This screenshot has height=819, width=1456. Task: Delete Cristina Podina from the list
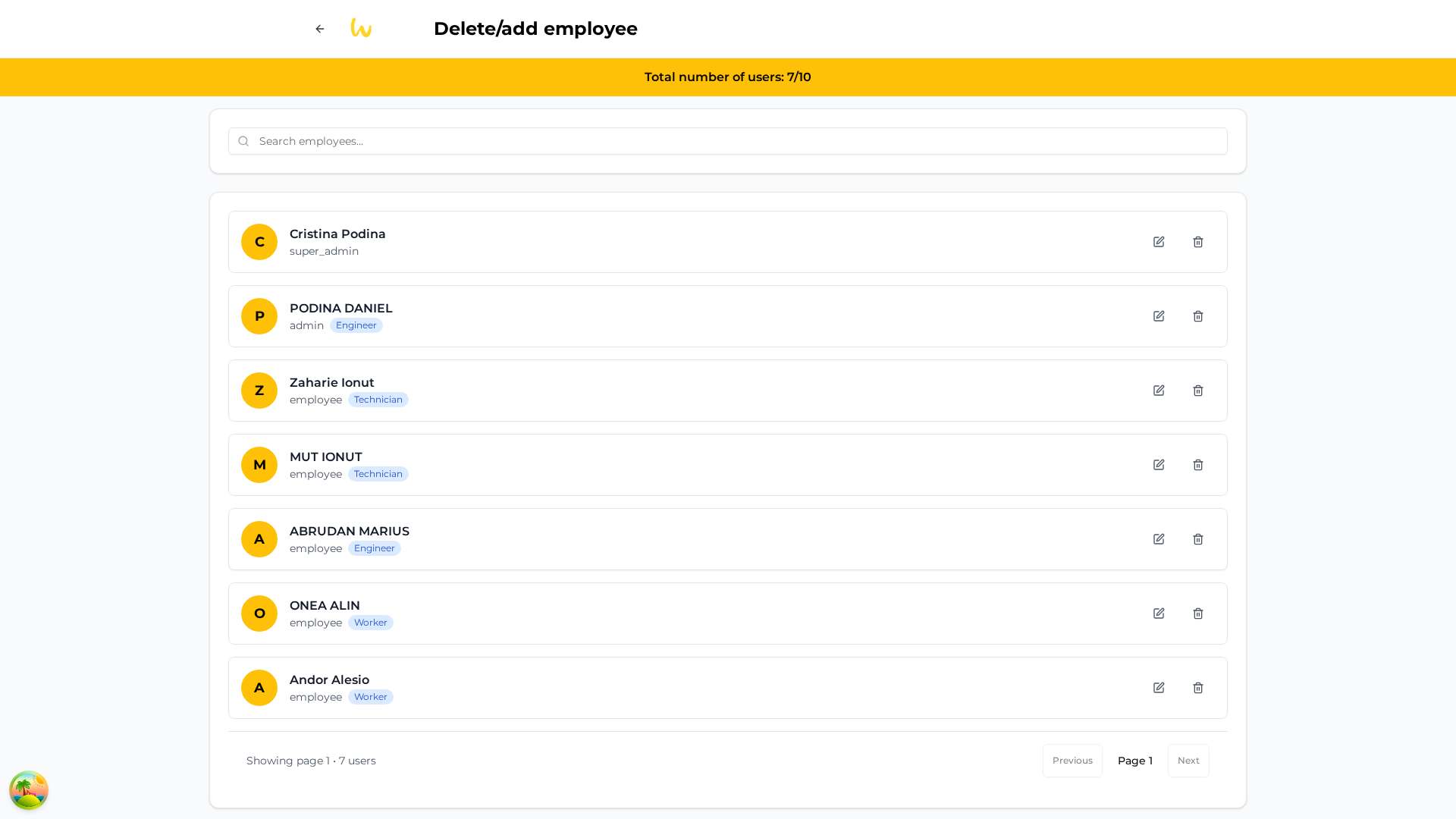point(1198,242)
